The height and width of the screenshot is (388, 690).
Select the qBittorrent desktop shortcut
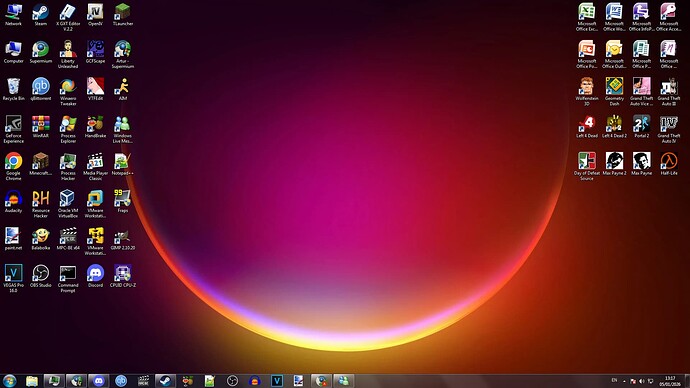pos(40,90)
